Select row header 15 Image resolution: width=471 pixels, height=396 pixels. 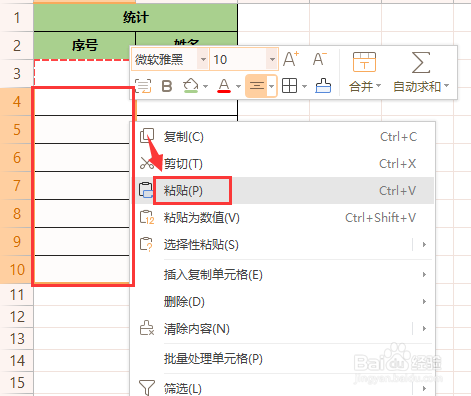tap(17, 383)
